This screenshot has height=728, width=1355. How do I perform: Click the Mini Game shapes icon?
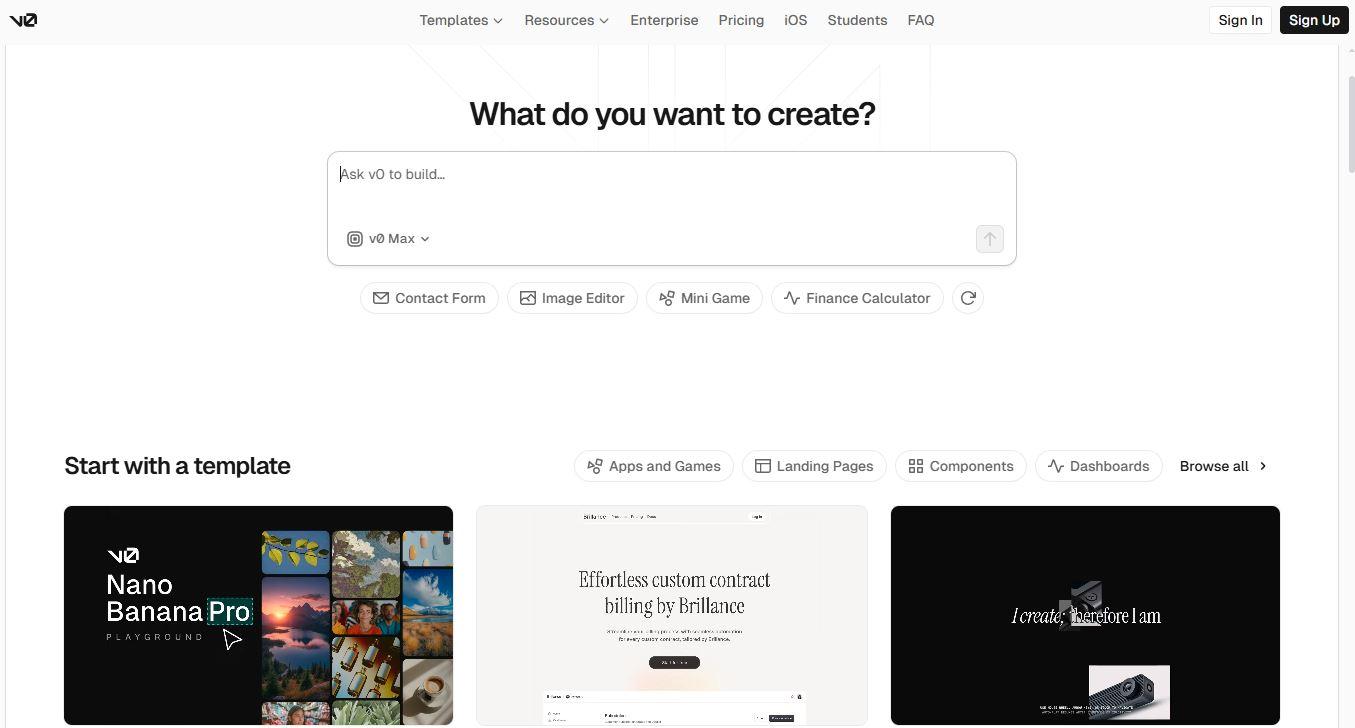pos(667,298)
